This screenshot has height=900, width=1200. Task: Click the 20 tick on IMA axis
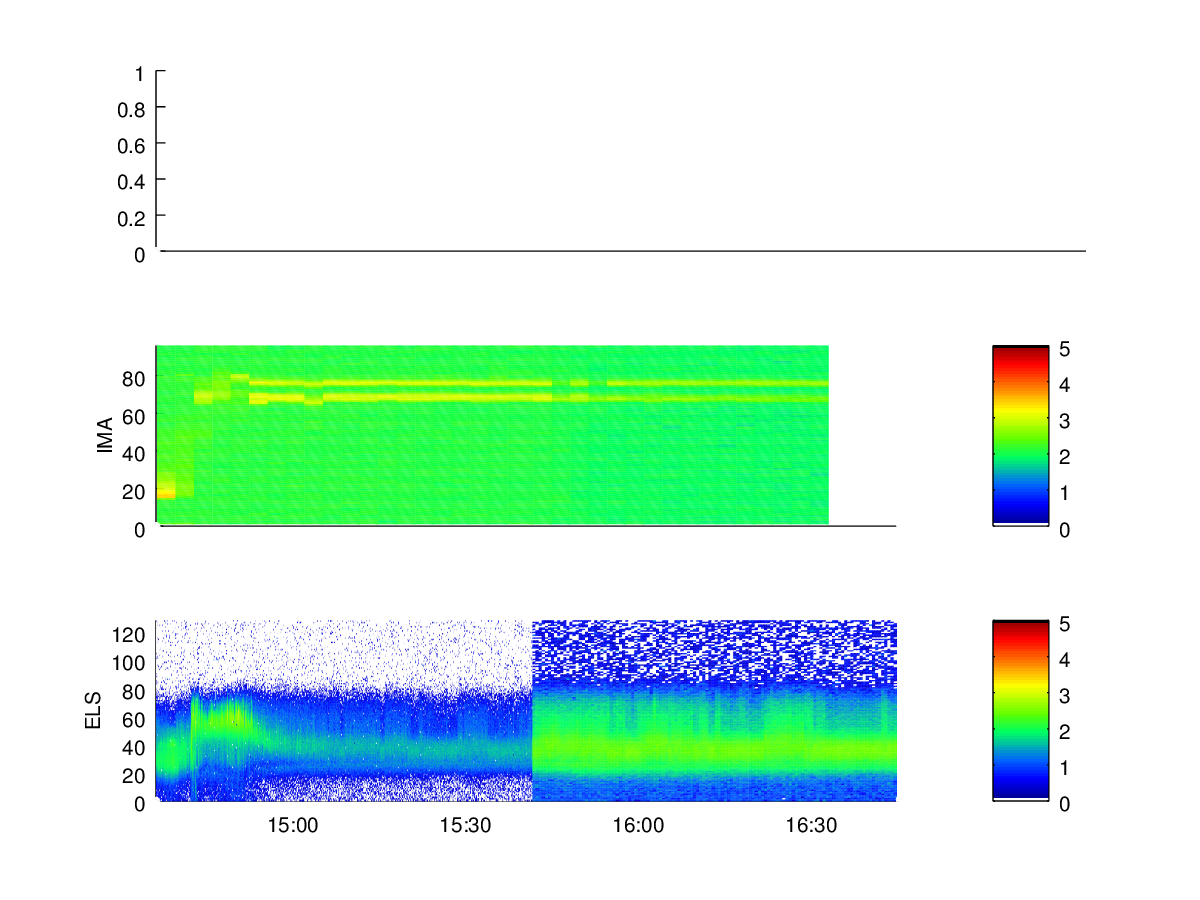coord(136,492)
